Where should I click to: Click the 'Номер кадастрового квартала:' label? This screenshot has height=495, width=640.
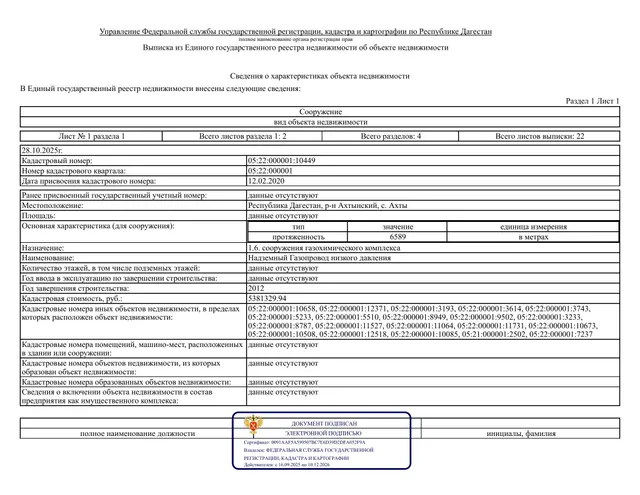[73, 171]
